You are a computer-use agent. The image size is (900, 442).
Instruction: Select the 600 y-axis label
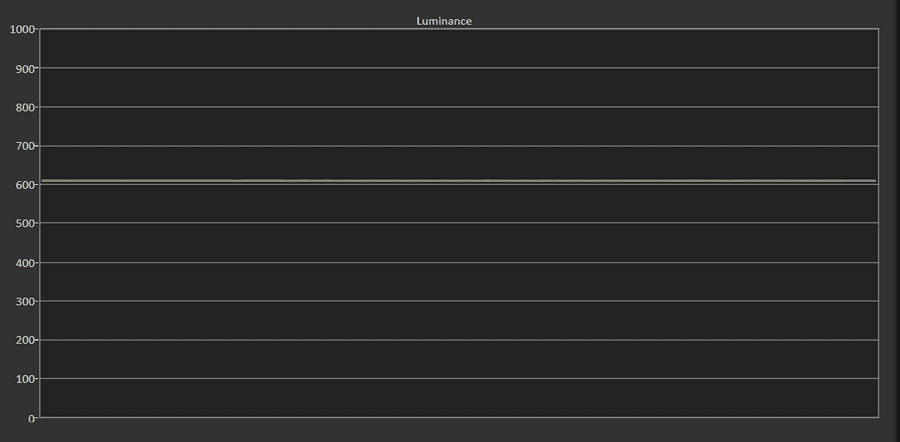tap(26, 185)
